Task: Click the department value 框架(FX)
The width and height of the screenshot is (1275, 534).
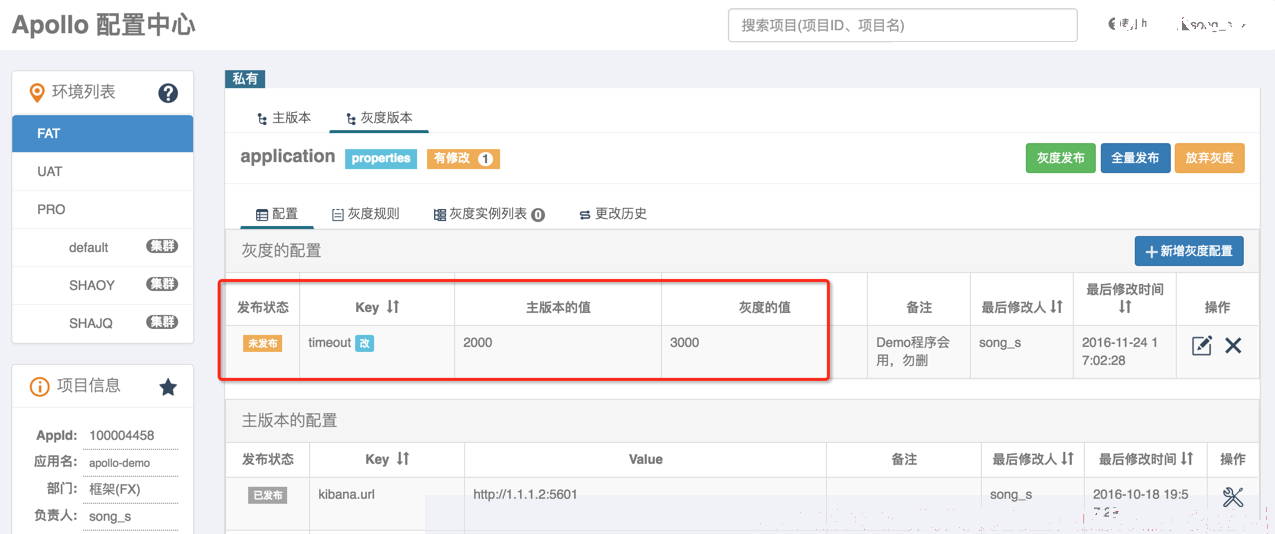Action: 115,489
